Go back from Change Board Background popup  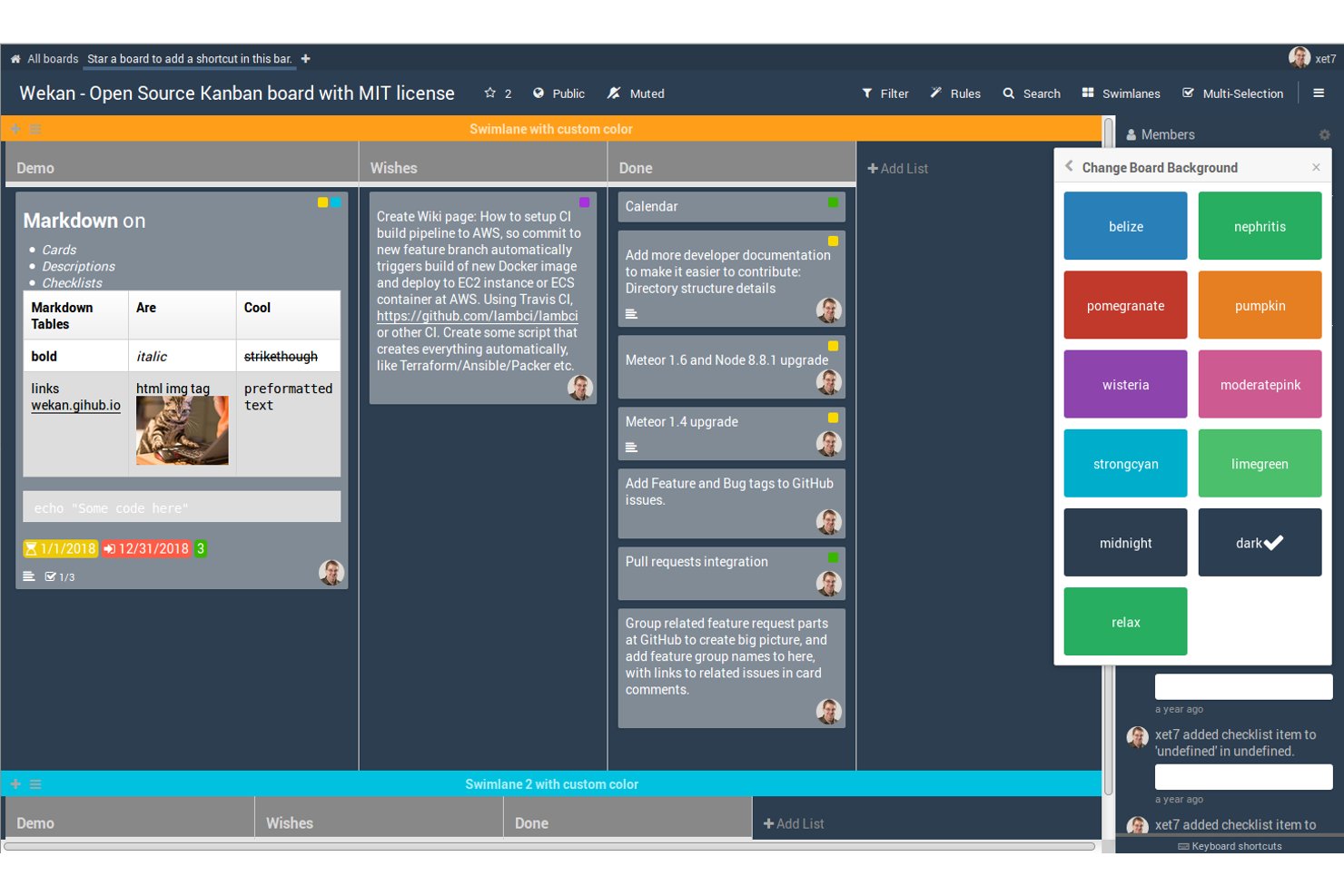pyautogui.click(x=1069, y=166)
